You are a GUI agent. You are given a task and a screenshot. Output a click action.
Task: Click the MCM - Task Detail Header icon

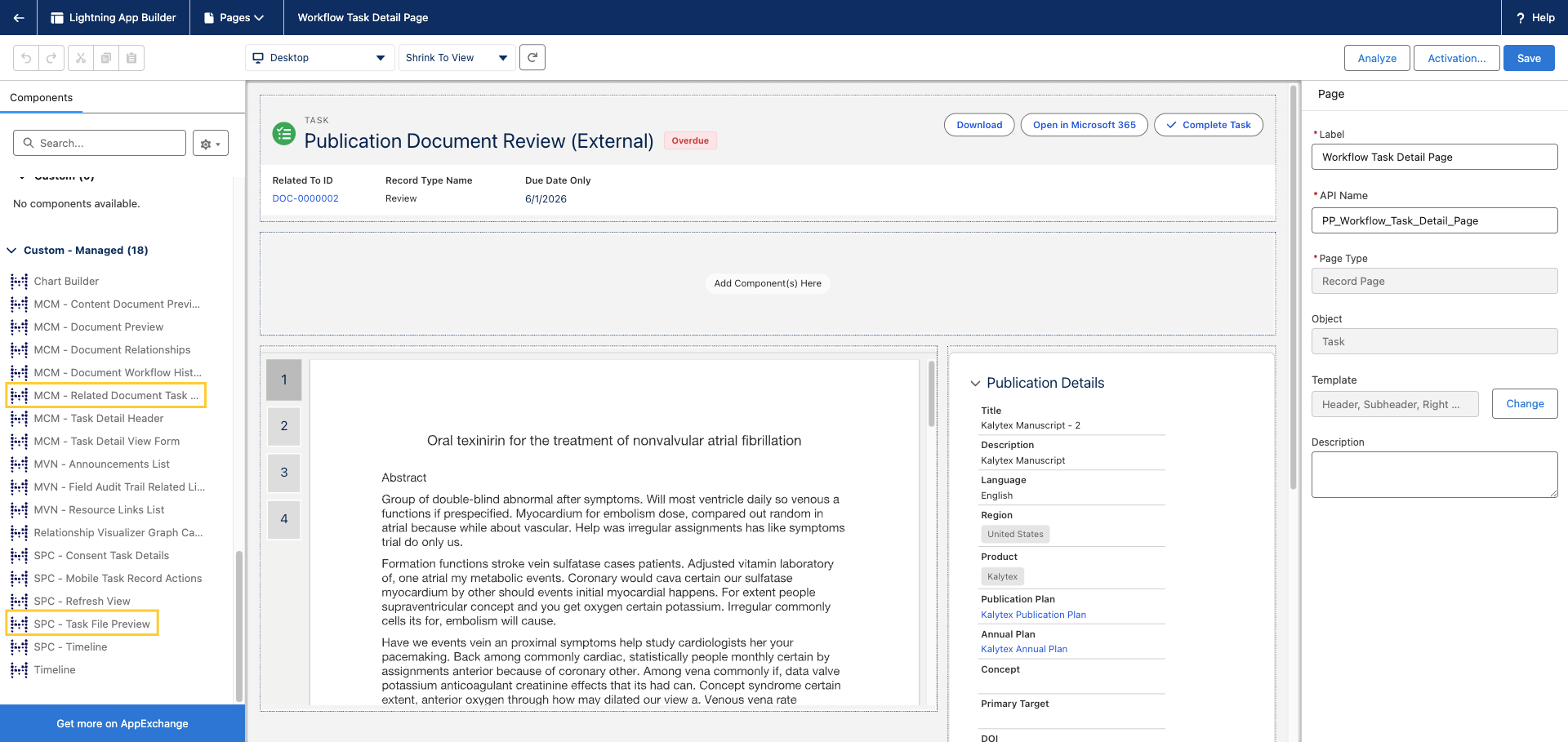(x=19, y=419)
